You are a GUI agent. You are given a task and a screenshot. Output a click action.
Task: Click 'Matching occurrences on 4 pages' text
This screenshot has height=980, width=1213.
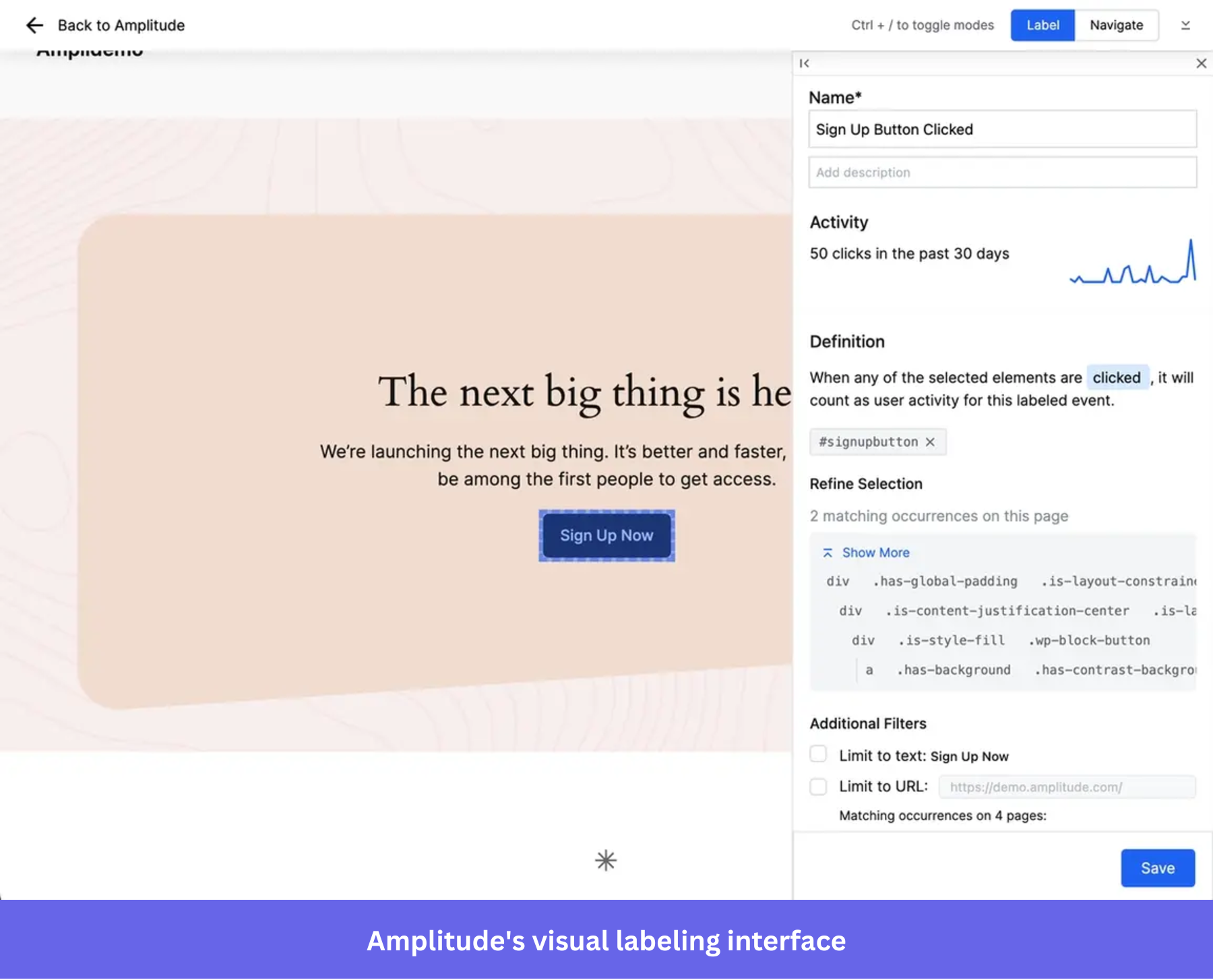click(942, 816)
